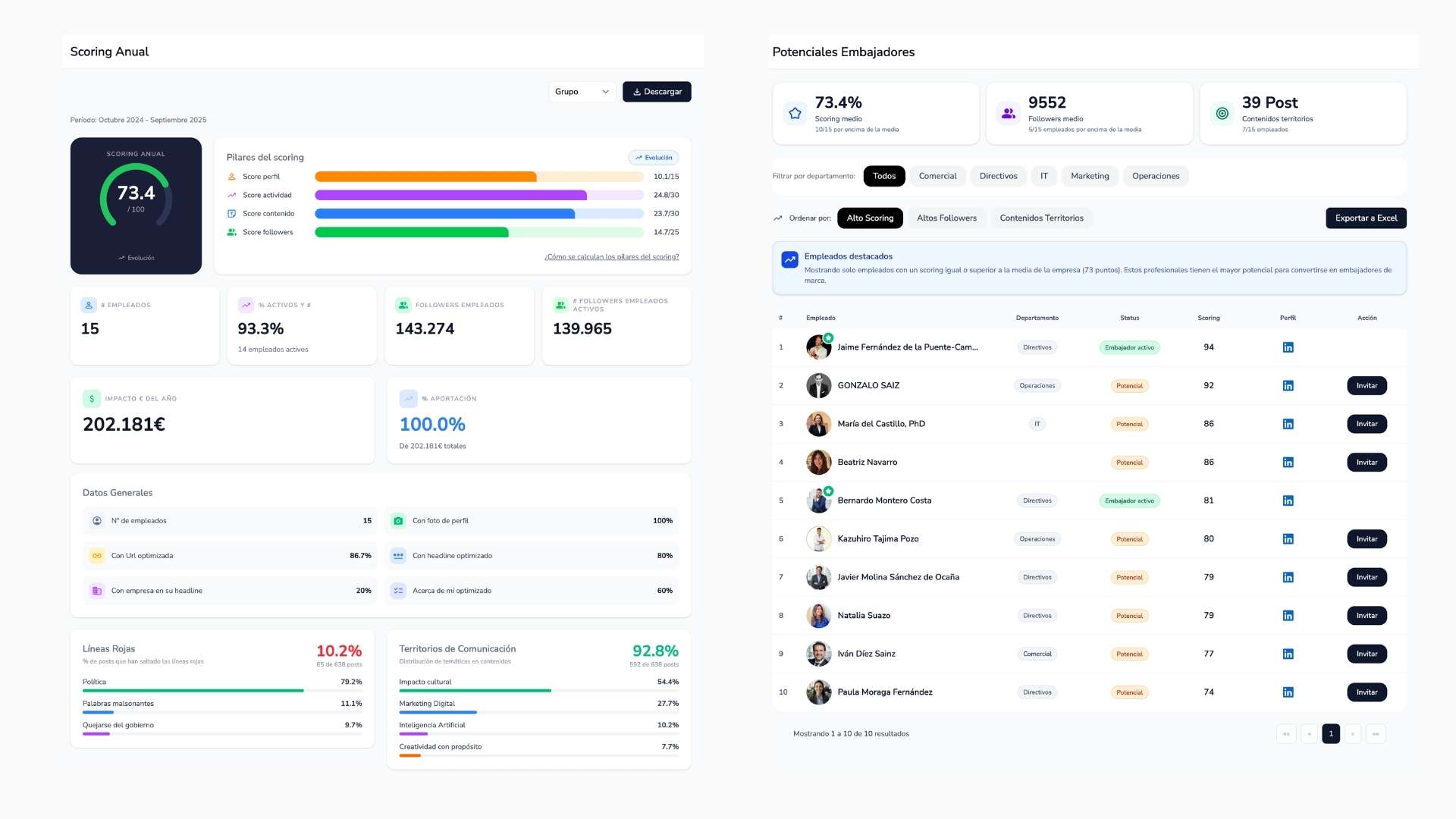Screen dimensions: 1456x819
Task: Click the Score actividad purple progress bar
Action: (x=479, y=195)
